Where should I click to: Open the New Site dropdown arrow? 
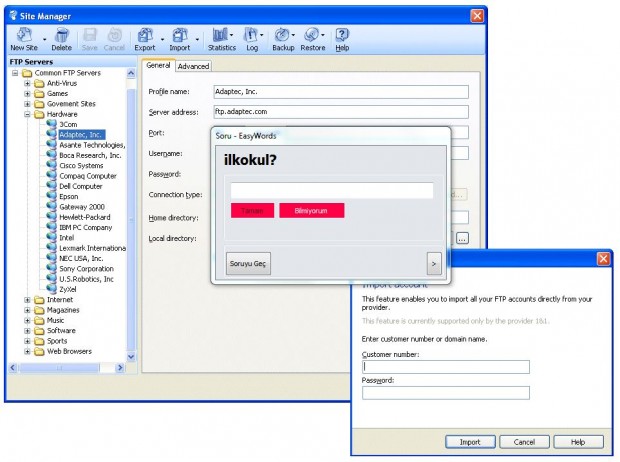[44, 40]
